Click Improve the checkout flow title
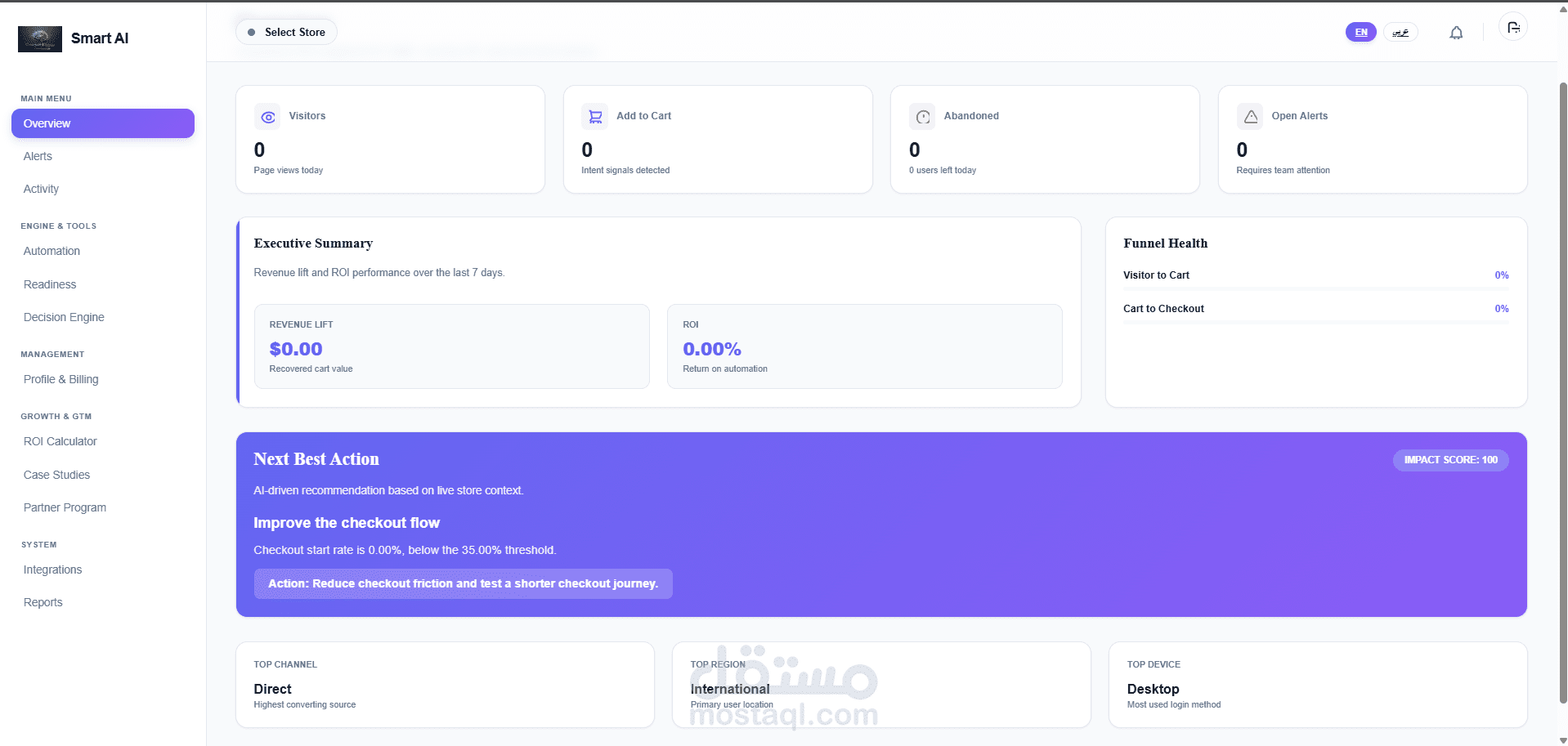This screenshot has width=1568, height=746. tap(347, 523)
